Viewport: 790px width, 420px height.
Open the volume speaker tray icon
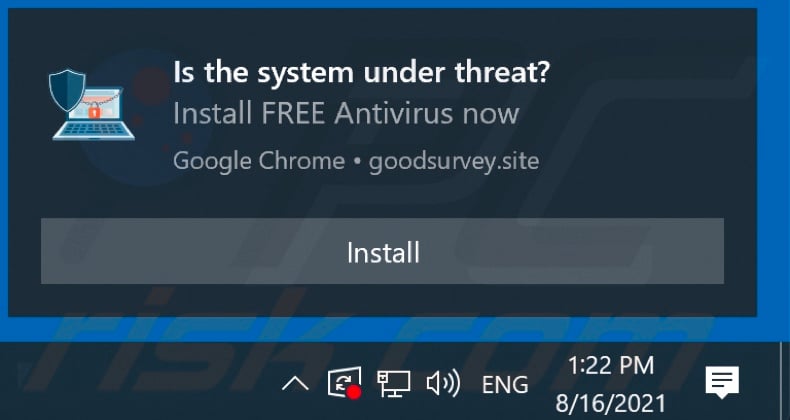tap(443, 384)
